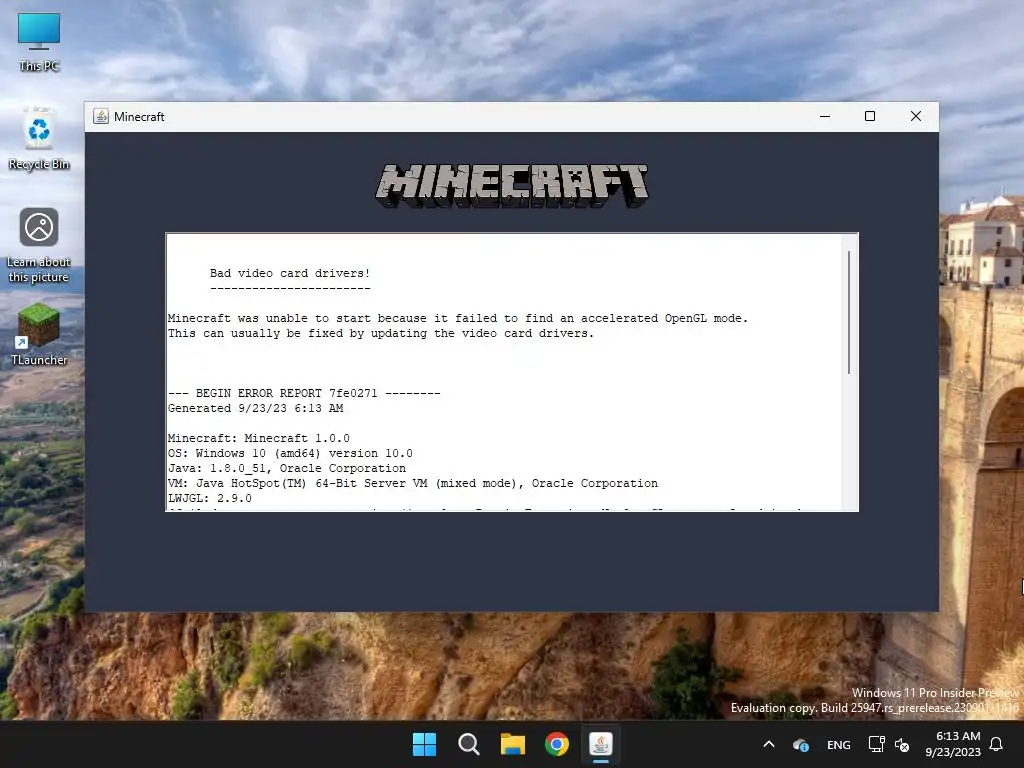Show hidden system tray icons
The height and width of the screenshot is (768, 1024).
click(769, 744)
